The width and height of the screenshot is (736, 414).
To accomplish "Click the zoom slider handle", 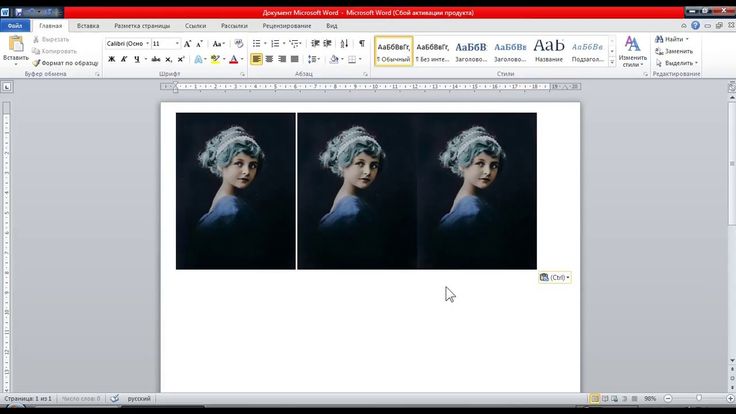I will (x=698, y=398).
